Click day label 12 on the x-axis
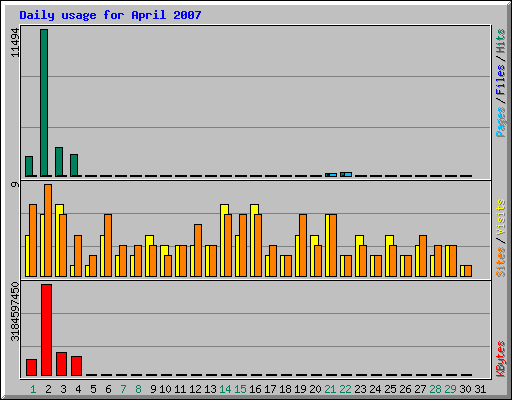 195,389
